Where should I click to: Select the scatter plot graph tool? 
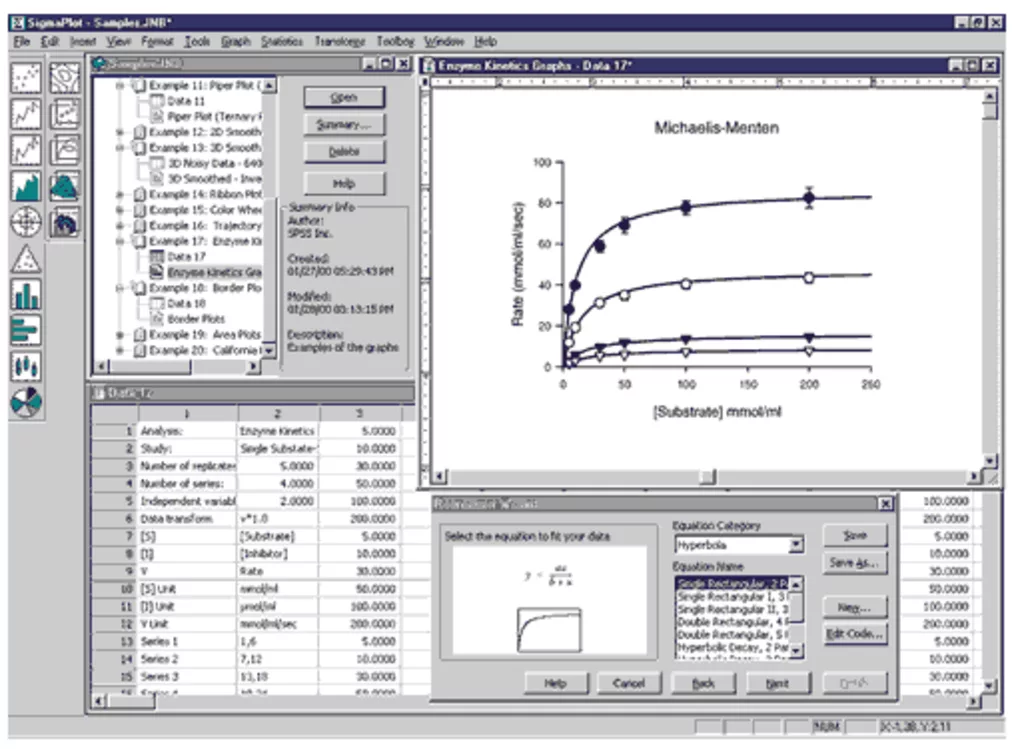point(25,79)
